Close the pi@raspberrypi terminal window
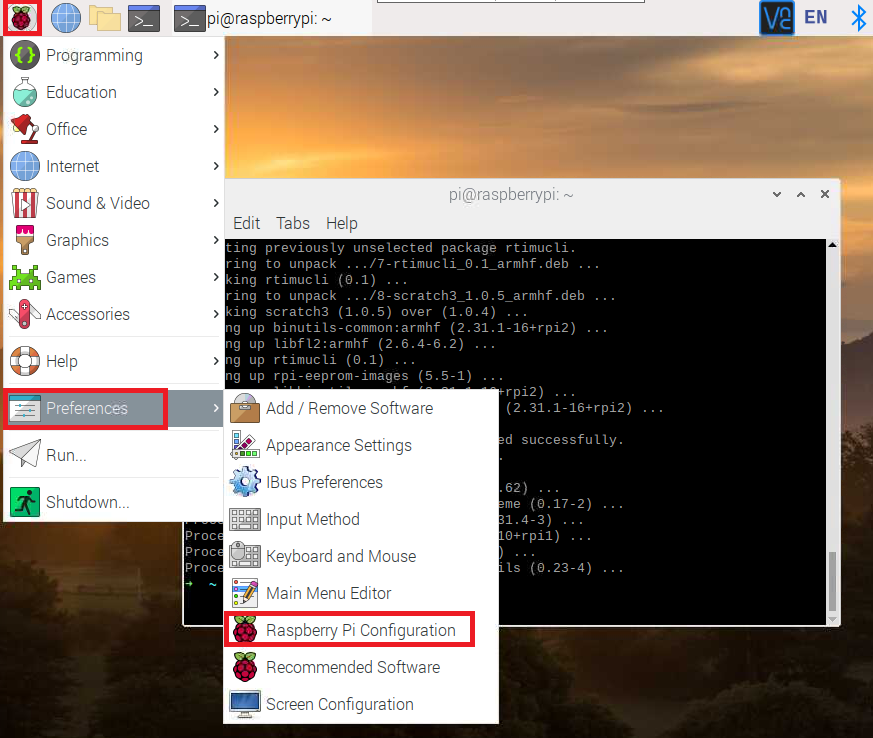This screenshot has height=738, width=873. (825, 194)
